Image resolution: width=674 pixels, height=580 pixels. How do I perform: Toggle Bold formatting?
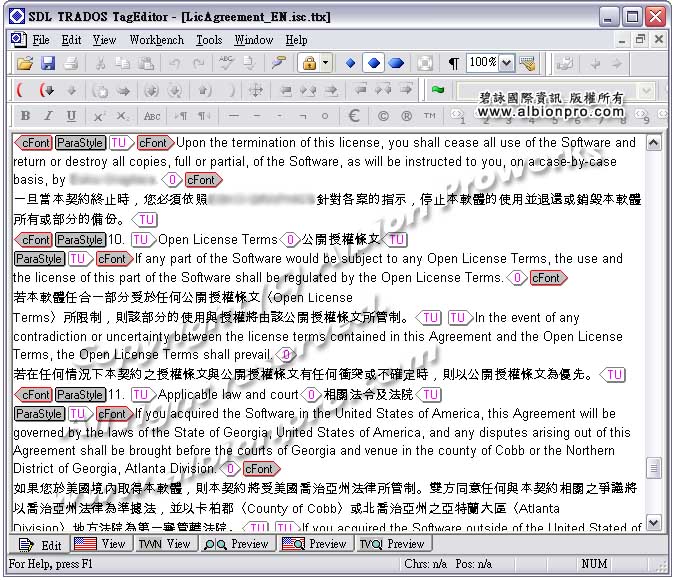[25, 116]
